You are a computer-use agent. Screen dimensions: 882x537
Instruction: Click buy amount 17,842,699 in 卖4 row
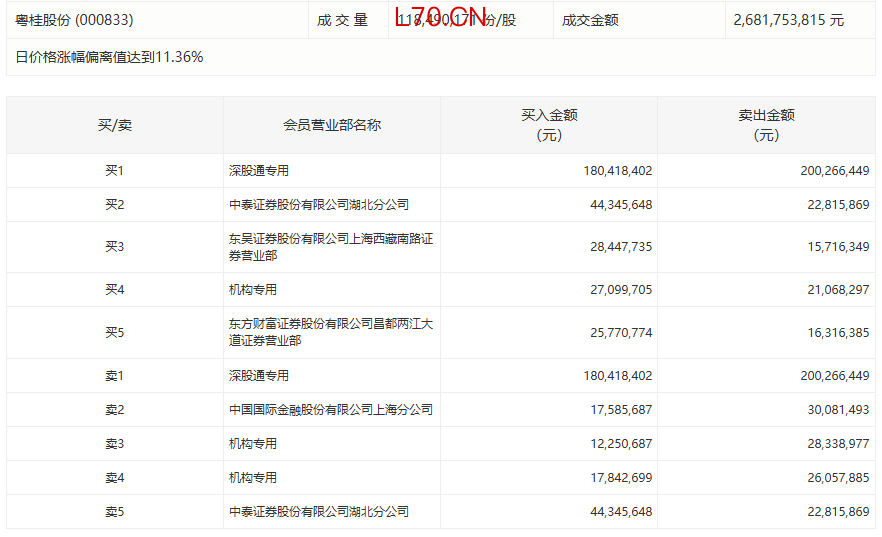tap(618, 478)
